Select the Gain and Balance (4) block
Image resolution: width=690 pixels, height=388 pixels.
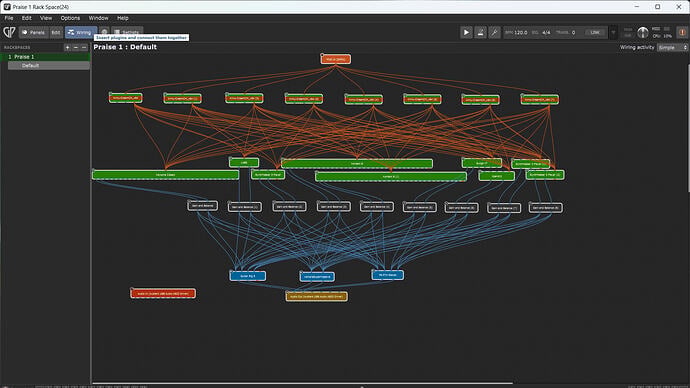(x=377, y=206)
